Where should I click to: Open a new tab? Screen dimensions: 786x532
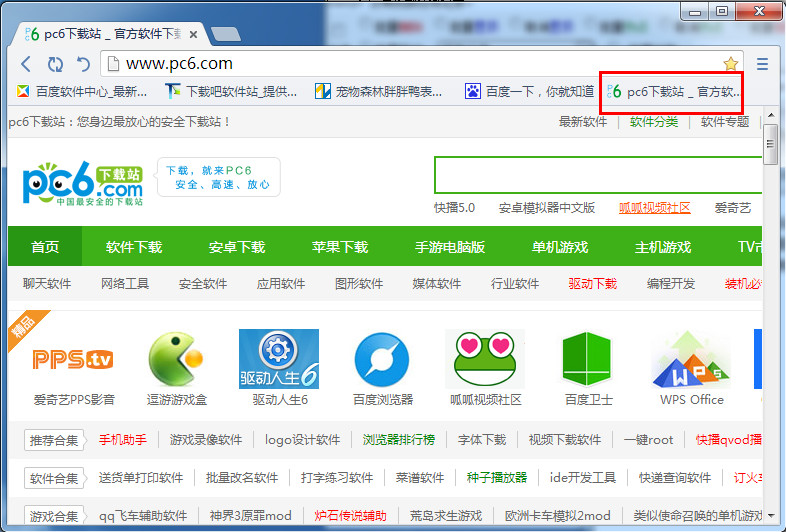click(x=226, y=34)
